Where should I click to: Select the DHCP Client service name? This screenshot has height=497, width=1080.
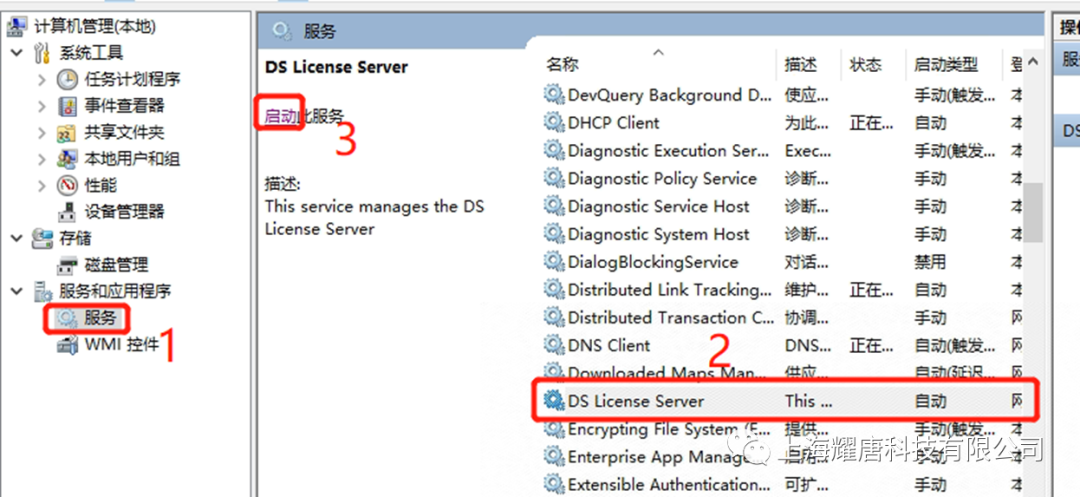tap(613, 123)
